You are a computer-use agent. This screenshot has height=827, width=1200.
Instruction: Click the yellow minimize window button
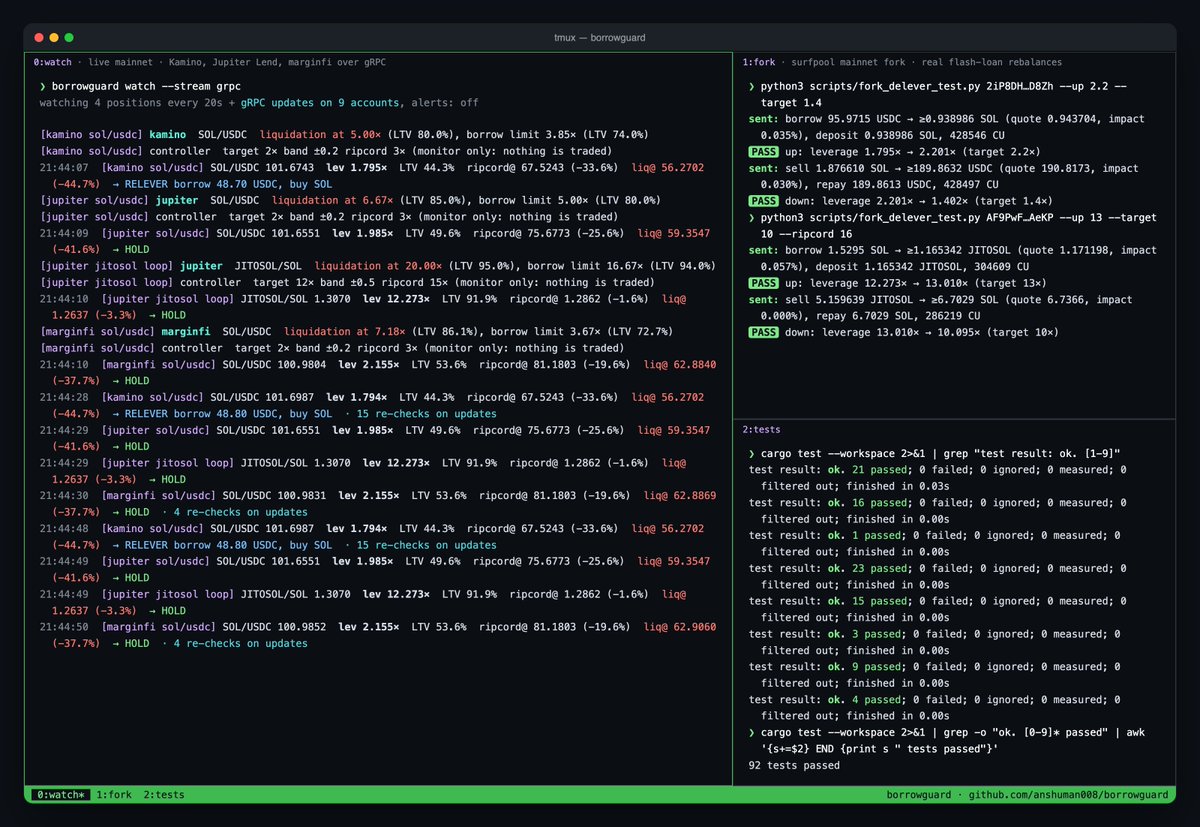point(53,37)
